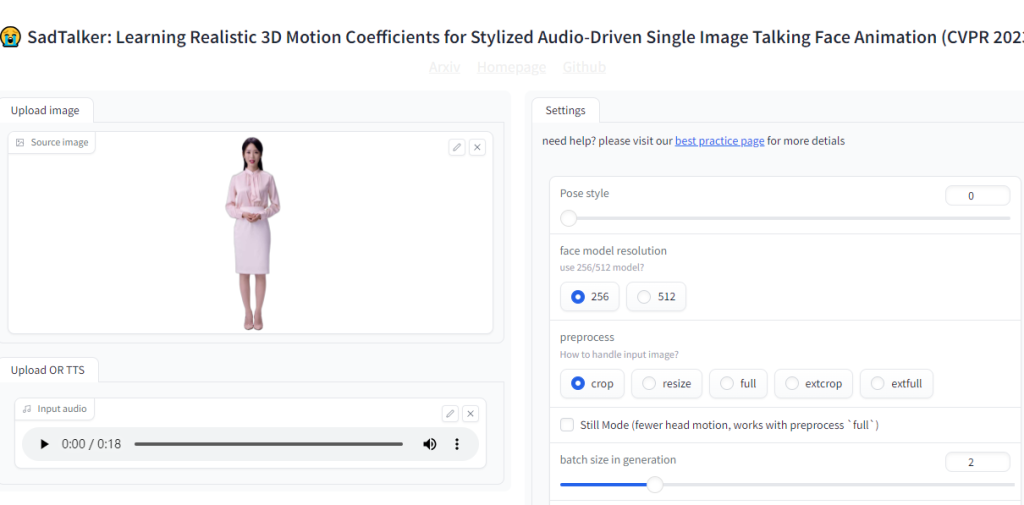Clear the input audio with X icon

point(470,413)
